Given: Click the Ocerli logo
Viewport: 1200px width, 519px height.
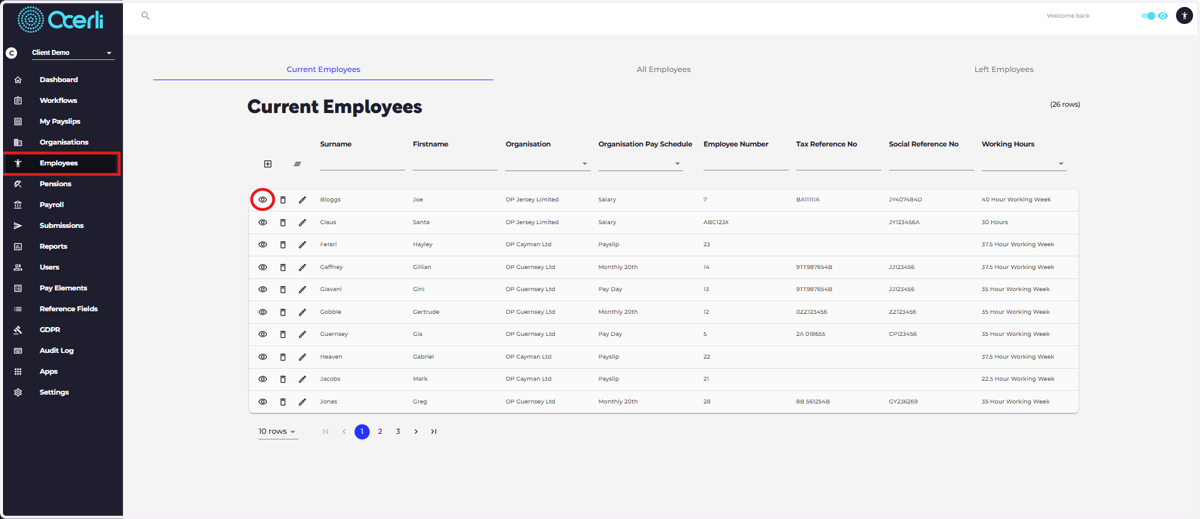Looking at the screenshot, I should click(59, 20).
